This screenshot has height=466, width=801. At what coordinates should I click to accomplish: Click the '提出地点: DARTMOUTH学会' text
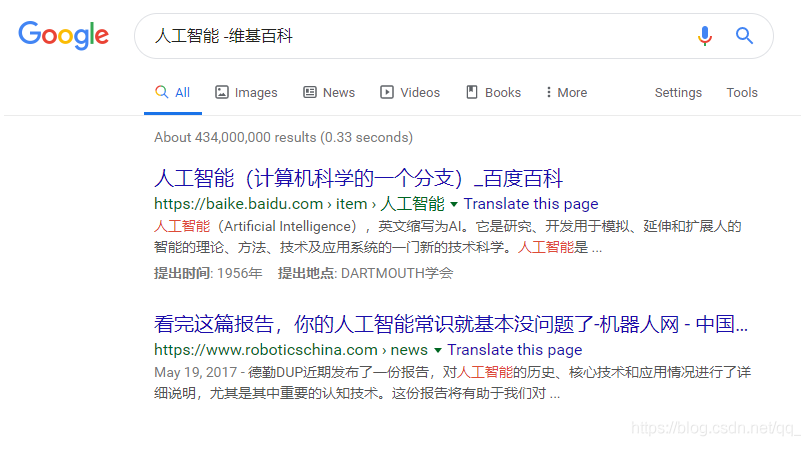click(365, 273)
